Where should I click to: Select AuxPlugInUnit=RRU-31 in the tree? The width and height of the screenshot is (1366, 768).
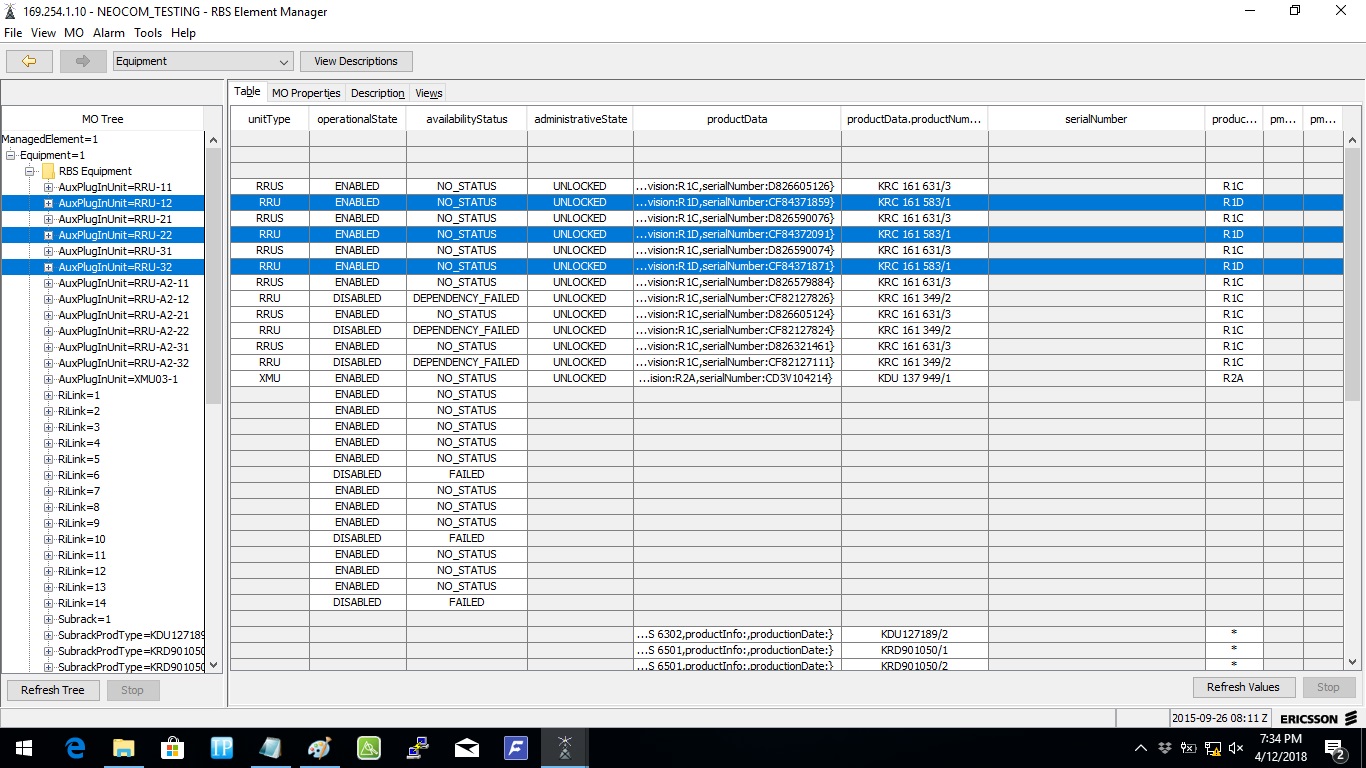[x=115, y=251]
